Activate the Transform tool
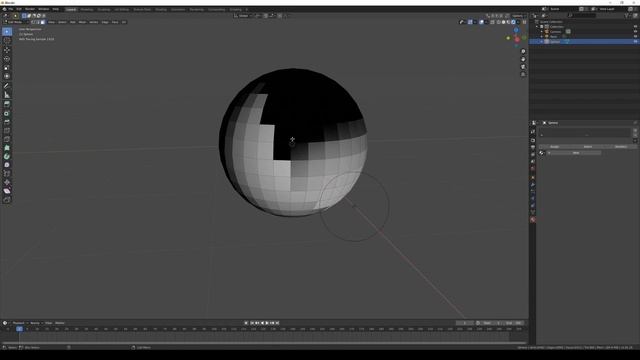Screen dimensions: 640x360 coord(7,76)
